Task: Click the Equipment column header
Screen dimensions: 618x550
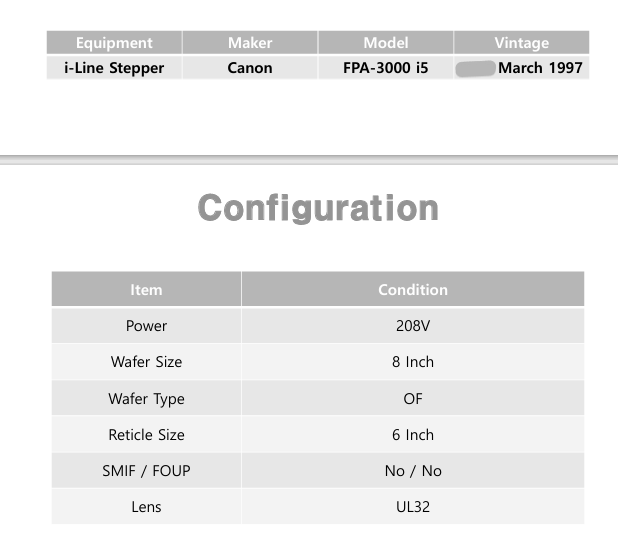Action: (114, 43)
